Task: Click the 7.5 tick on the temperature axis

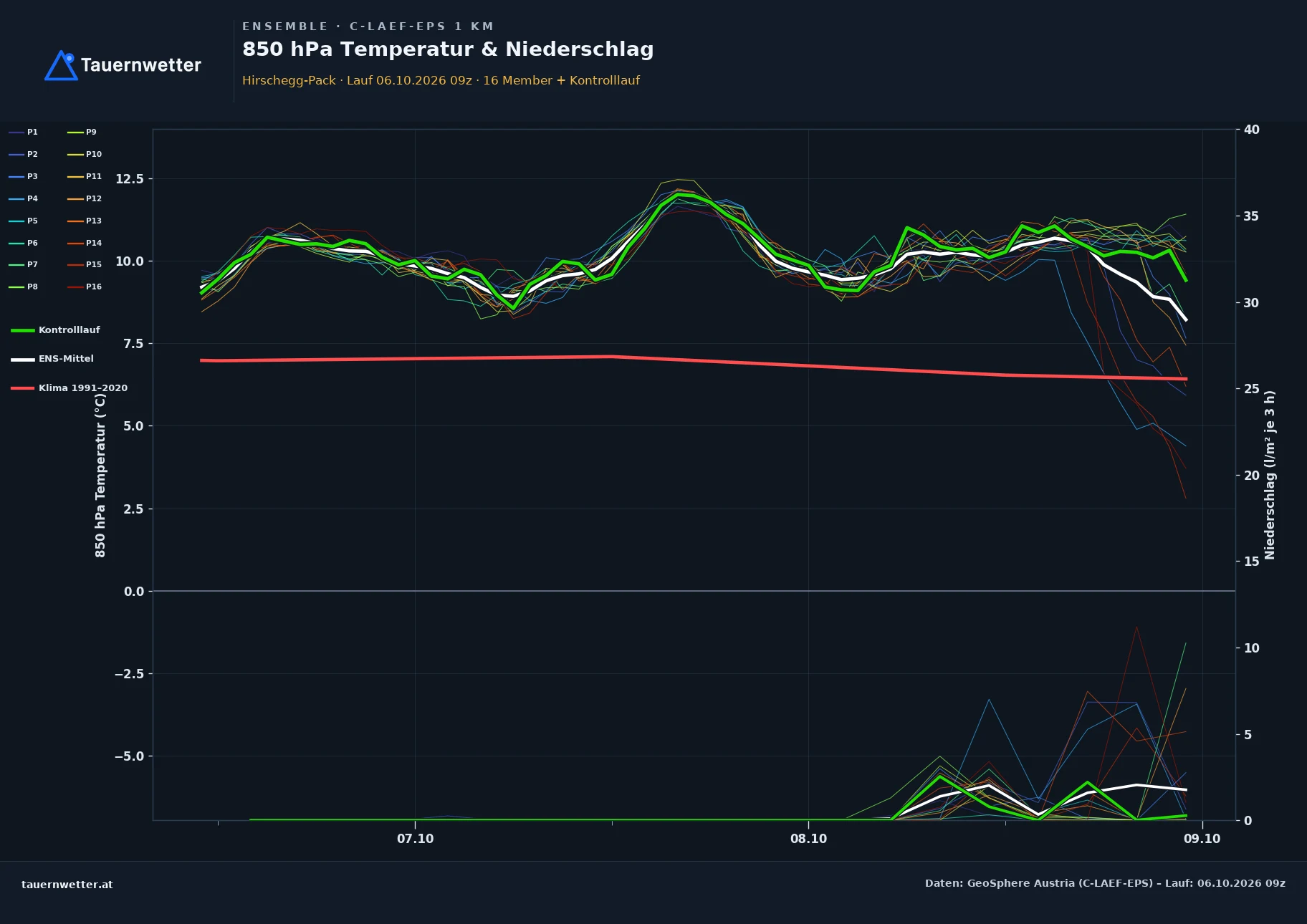Action: [x=134, y=344]
